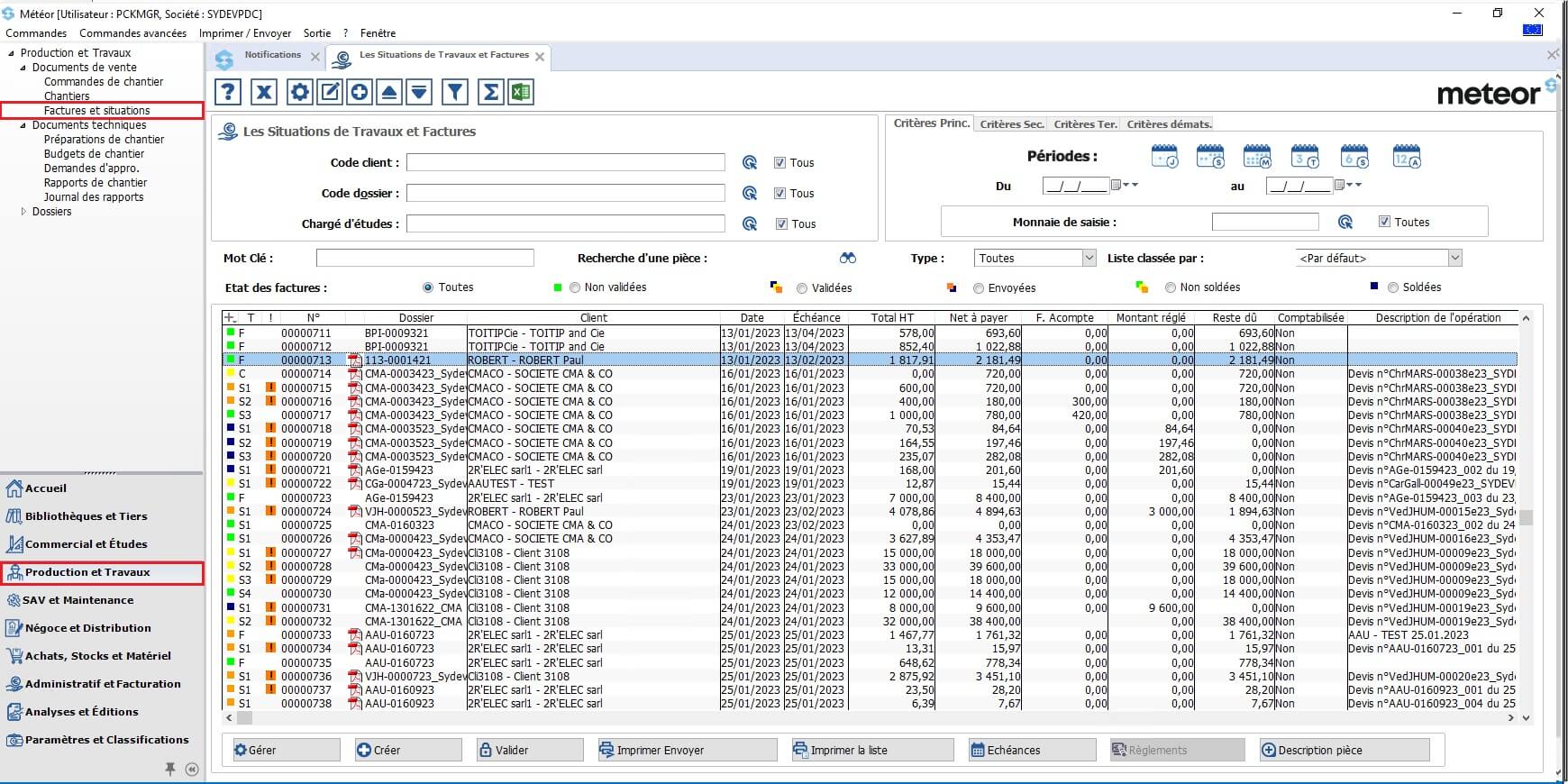1568x784 pixels.
Task: Select the month period calendar icon
Action: [x=1257, y=157]
